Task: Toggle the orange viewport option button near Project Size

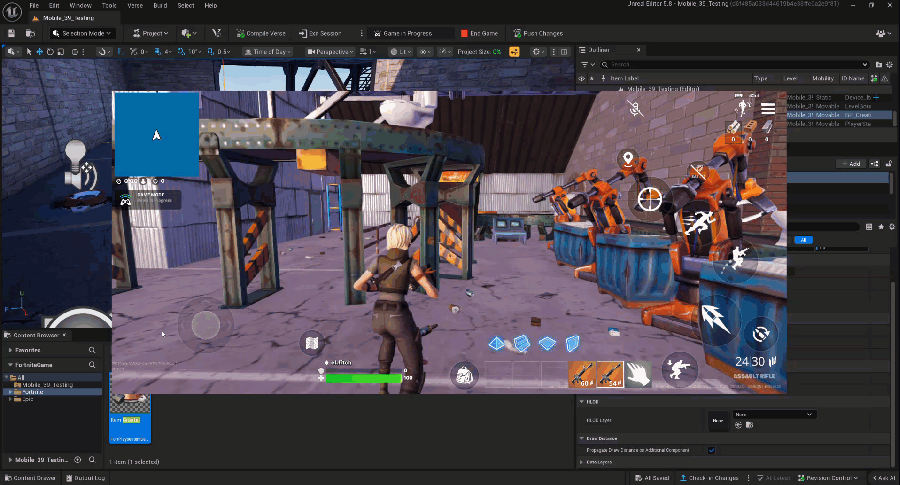Action: click(515, 51)
